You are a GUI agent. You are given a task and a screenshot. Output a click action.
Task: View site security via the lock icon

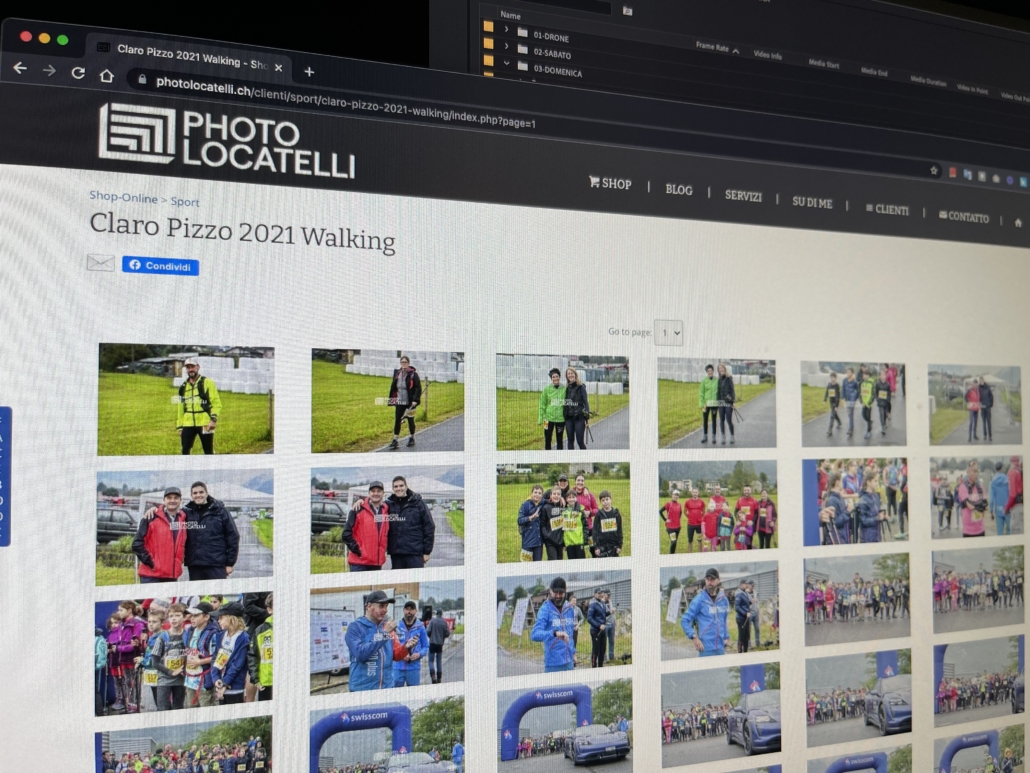point(142,79)
